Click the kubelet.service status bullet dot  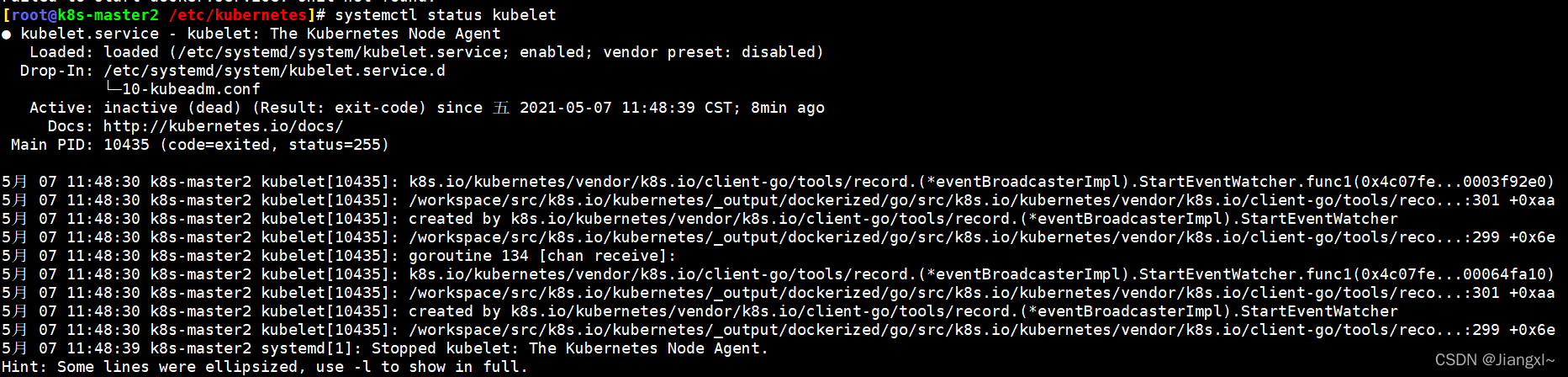(7, 35)
